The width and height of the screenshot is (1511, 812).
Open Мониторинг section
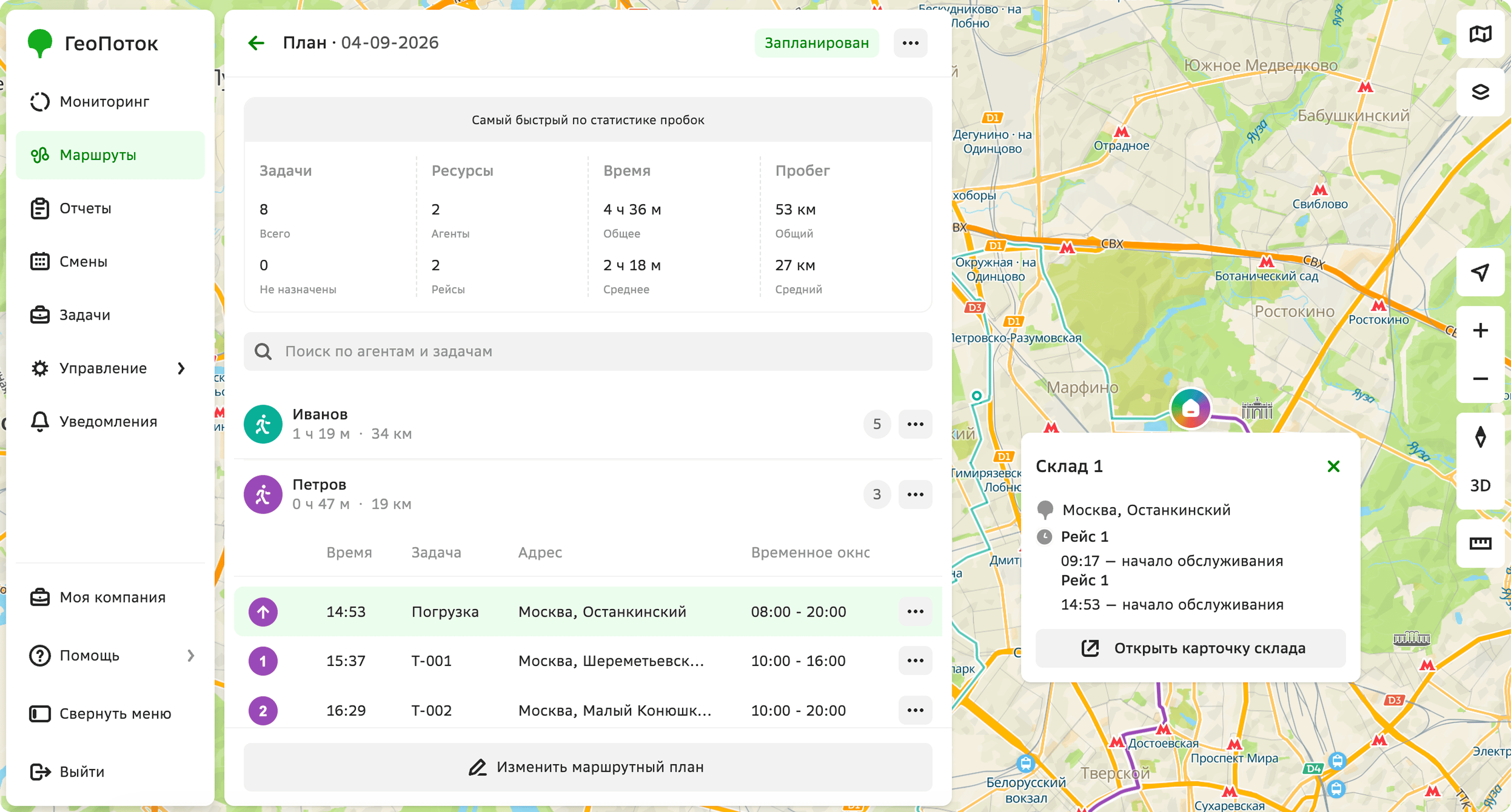[x=110, y=101]
